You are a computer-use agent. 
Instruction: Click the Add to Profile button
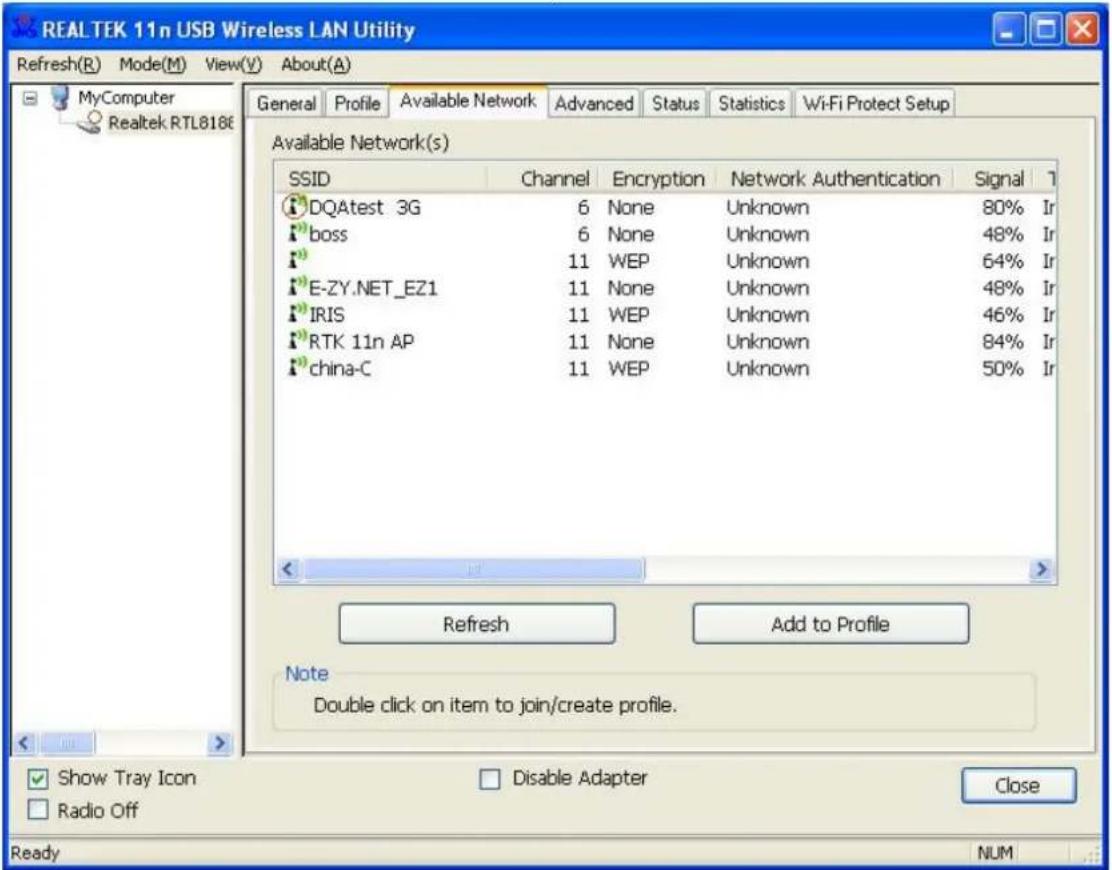pyautogui.click(x=830, y=624)
